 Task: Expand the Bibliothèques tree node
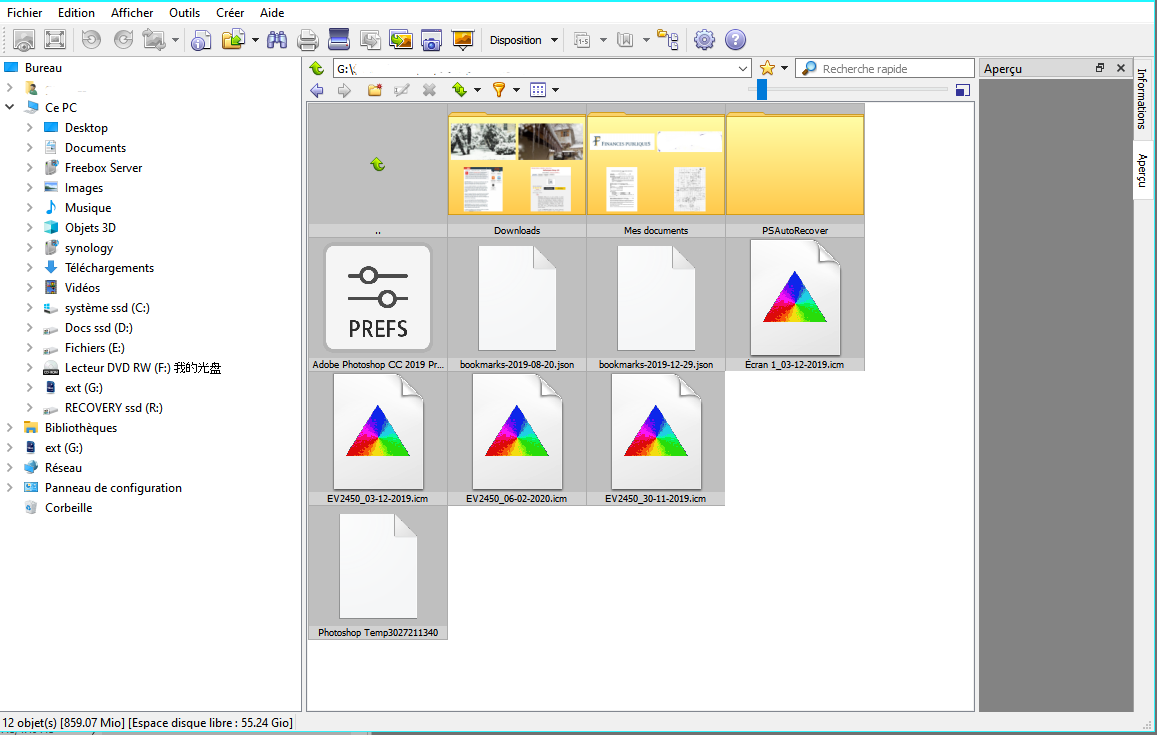coord(10,428)
